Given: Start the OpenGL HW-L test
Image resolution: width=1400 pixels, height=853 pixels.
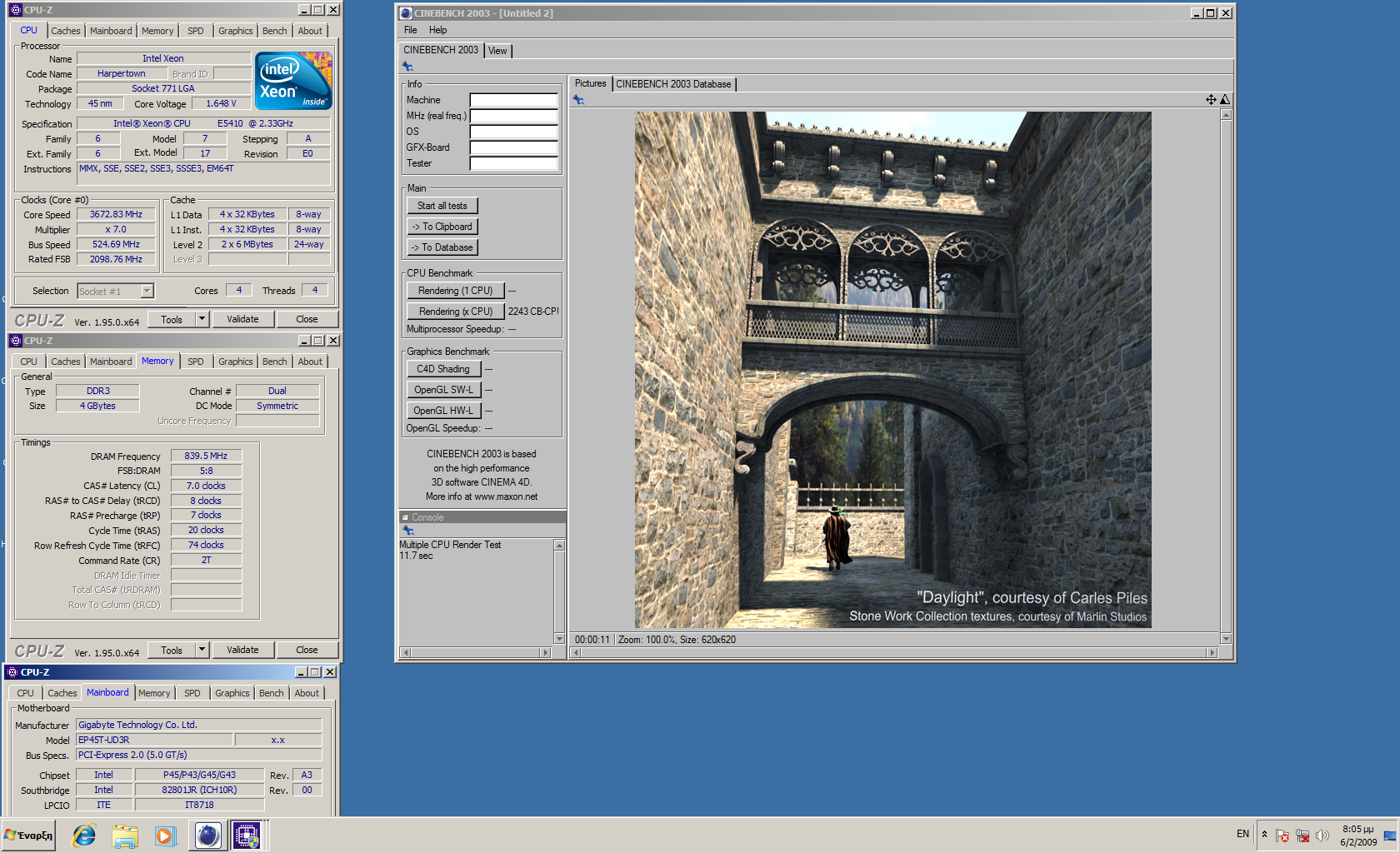Looking at the screenshot, I should 444,411.
